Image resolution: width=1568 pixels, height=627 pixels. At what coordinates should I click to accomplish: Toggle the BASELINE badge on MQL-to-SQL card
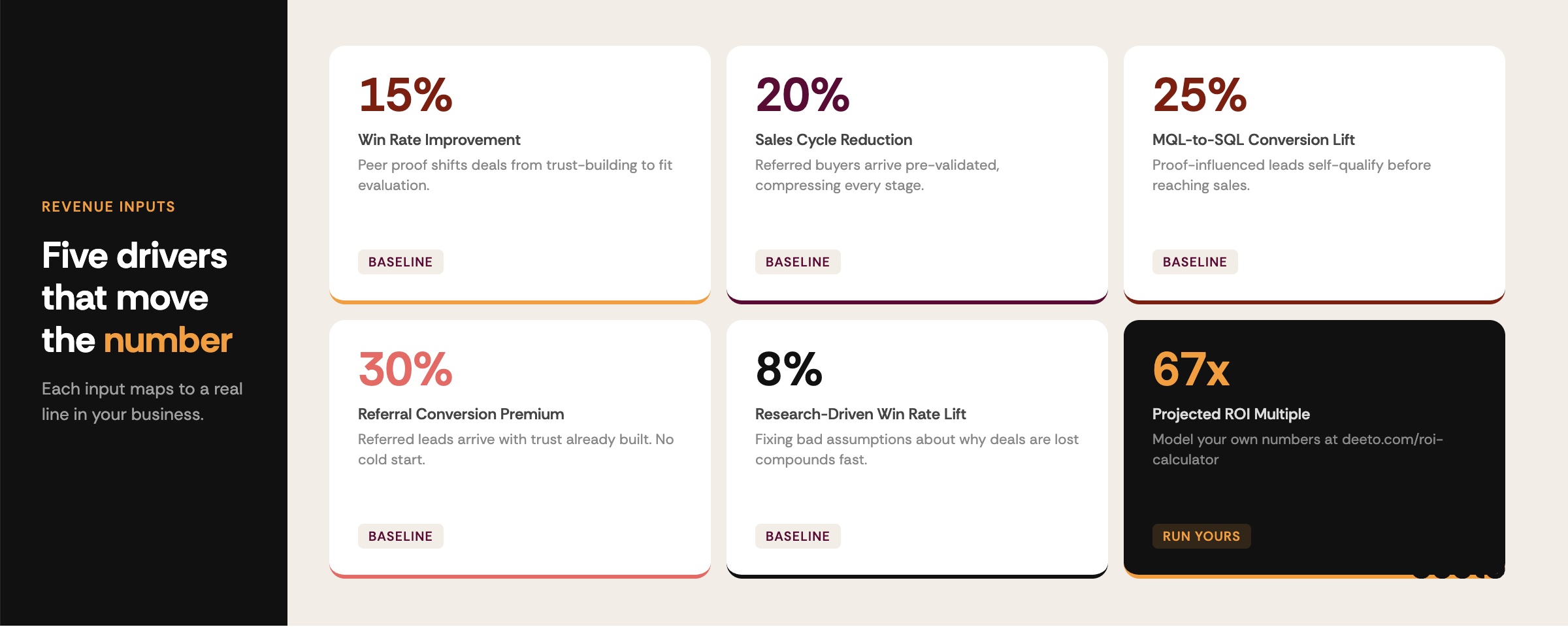(x=1194, y=261)
